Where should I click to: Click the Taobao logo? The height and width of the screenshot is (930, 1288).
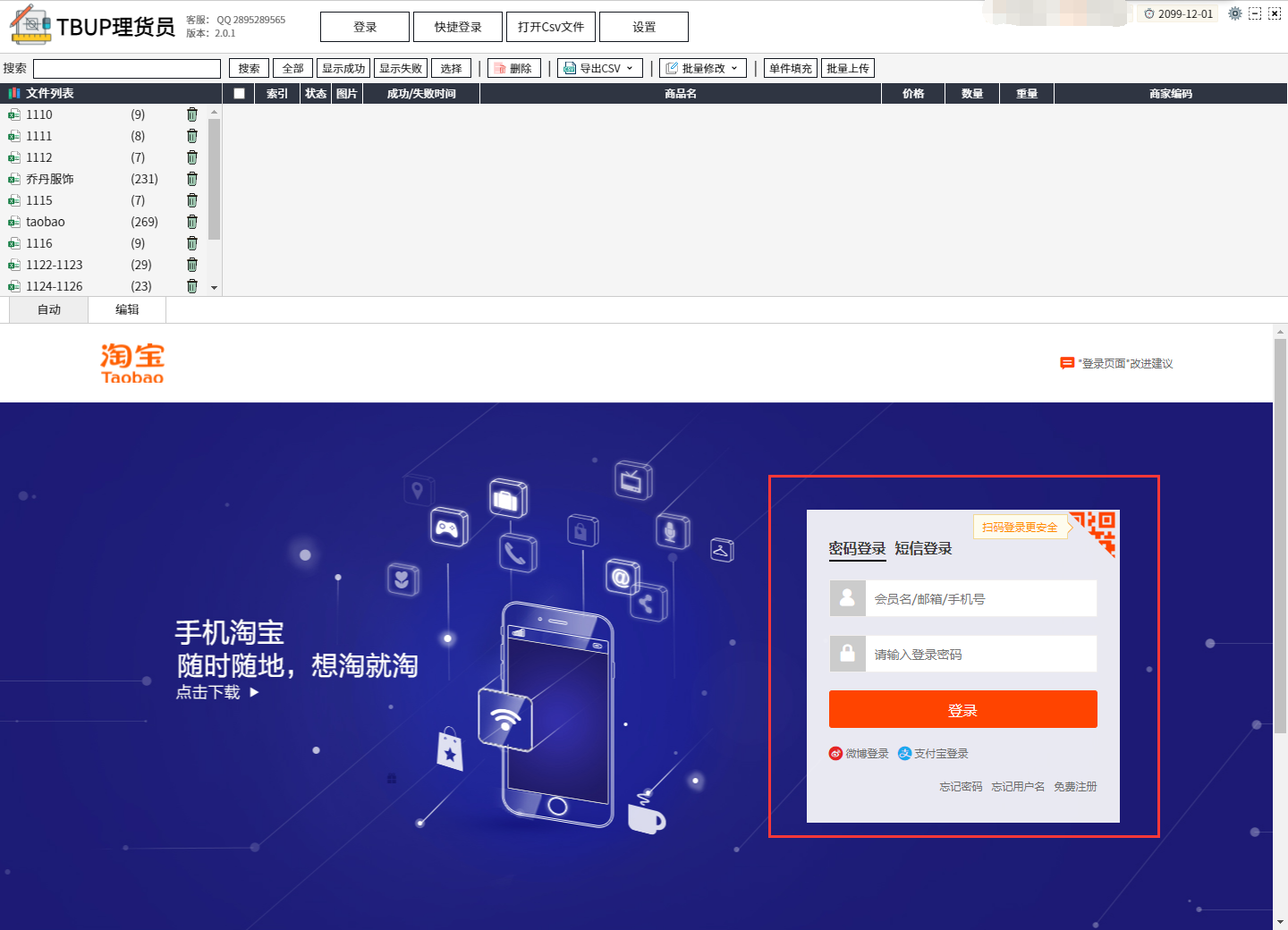pos(132,363)
